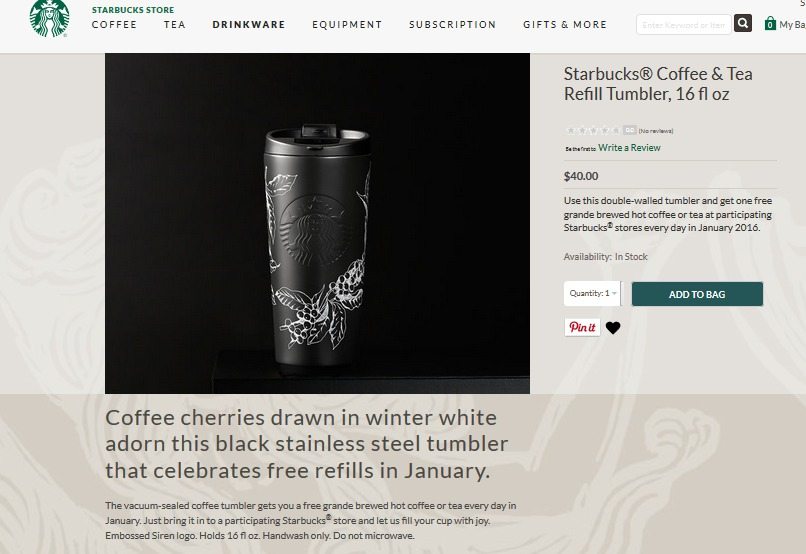Open the Tea menu
Image resolution: width=806 pixels, height=554 pixels.
[175, 25]
